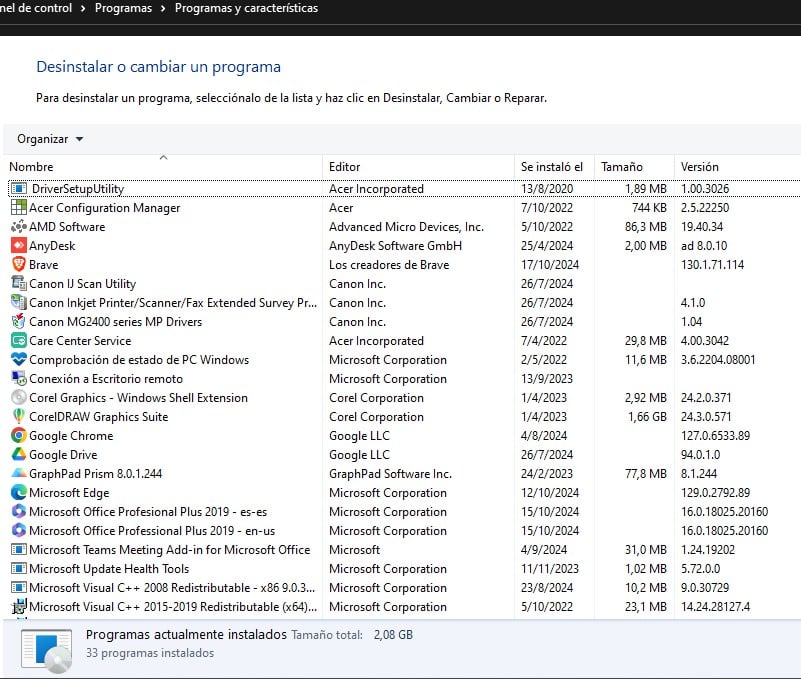Click the Los creadores de Brave cell
801x679 pixels.
389,265
